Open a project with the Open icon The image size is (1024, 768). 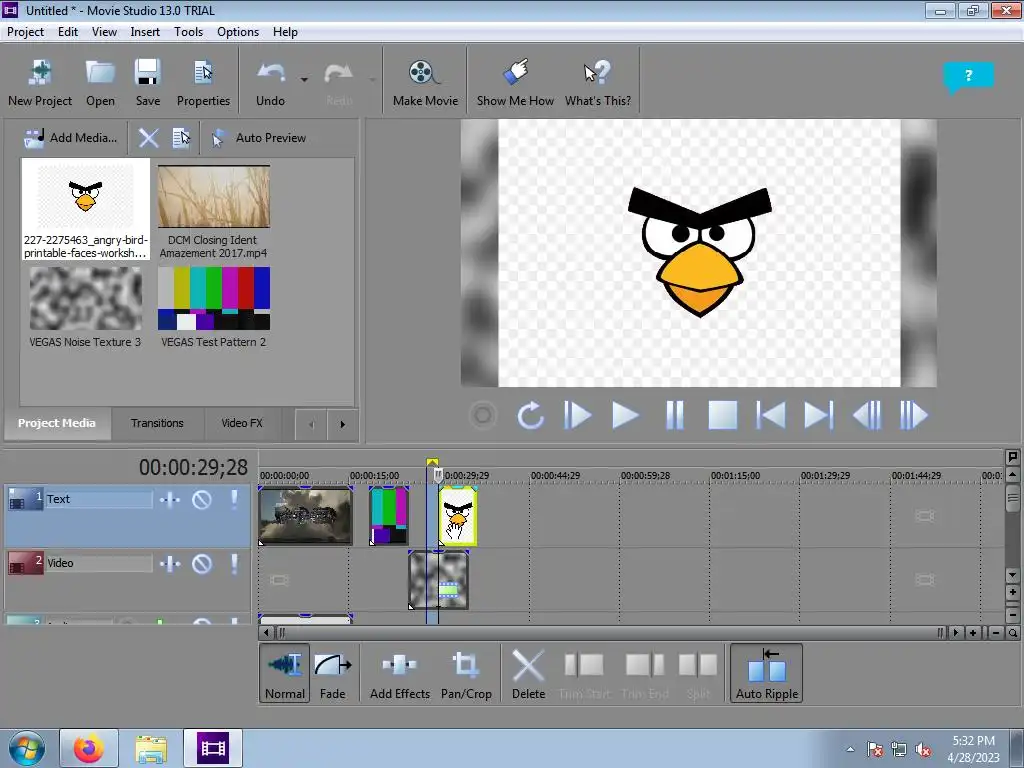(101, 82)
